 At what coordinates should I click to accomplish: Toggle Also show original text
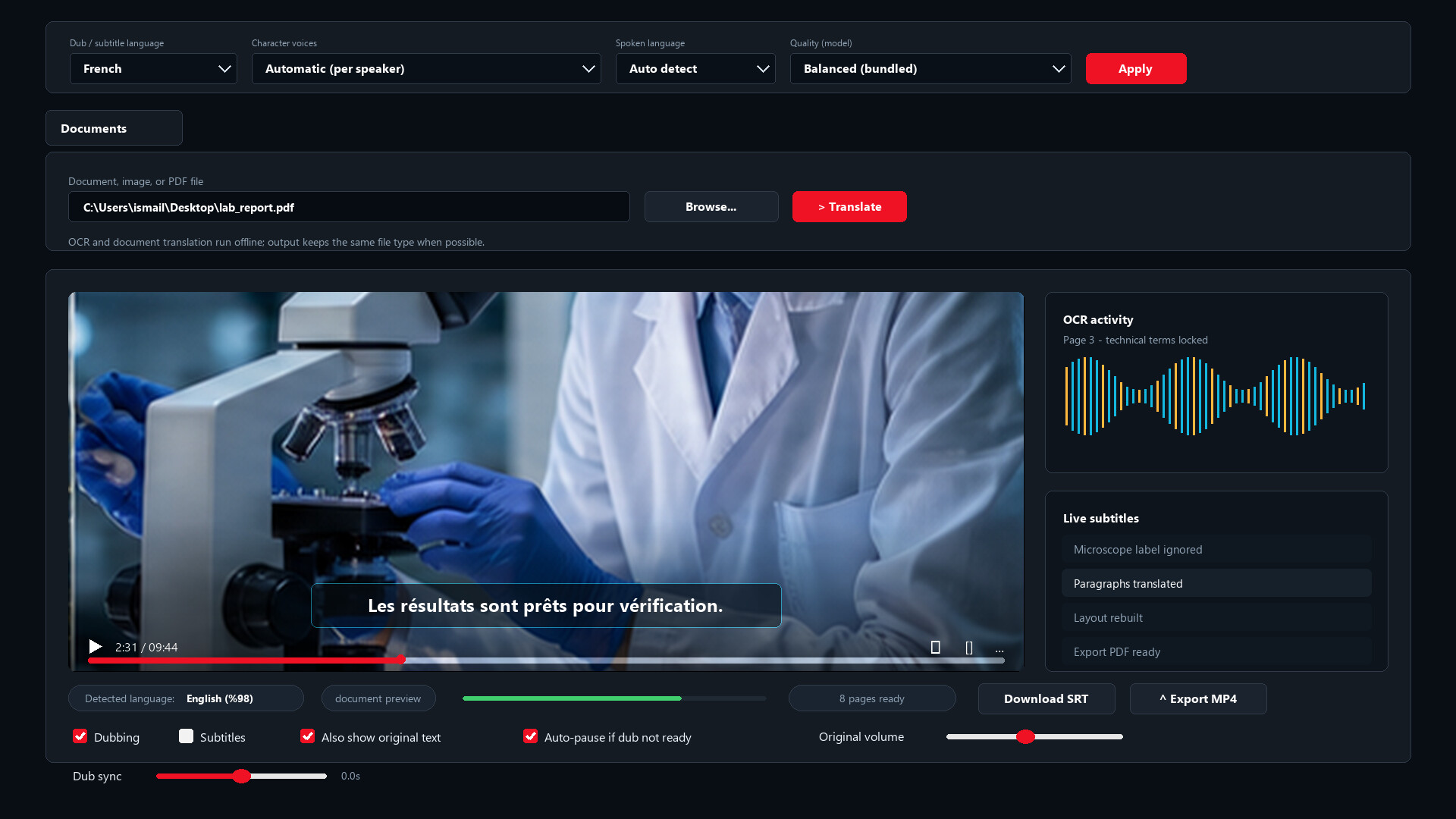tap(307, 736)
